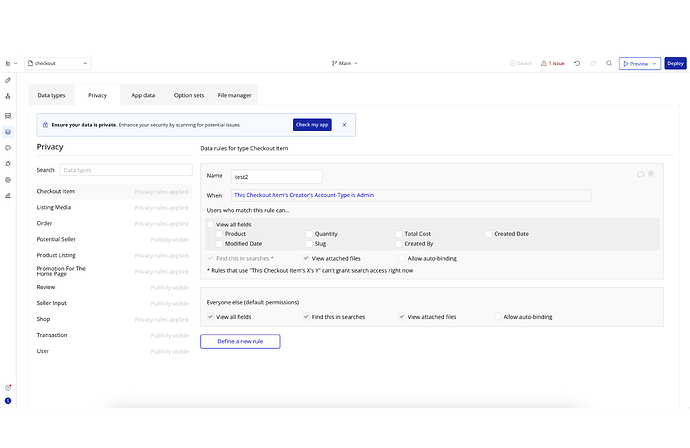Image resolution: width=690 pixels, height=448 pixels.
Task: Open the Workflow tab icon in sidebar
Action: click(8, 96)
